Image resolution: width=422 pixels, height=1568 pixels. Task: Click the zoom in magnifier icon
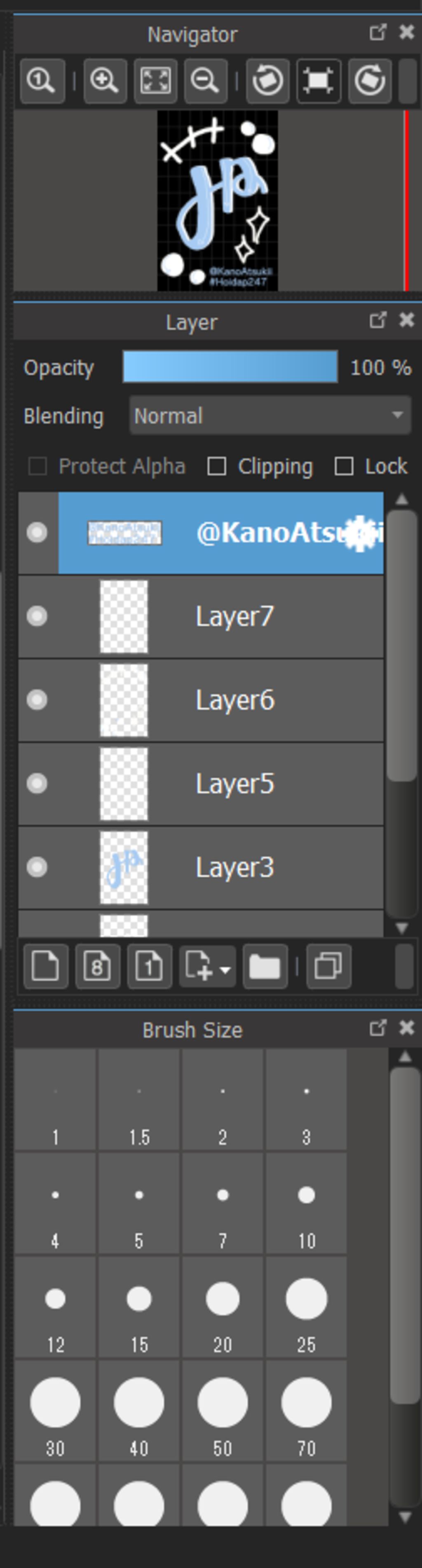point(105,80)
